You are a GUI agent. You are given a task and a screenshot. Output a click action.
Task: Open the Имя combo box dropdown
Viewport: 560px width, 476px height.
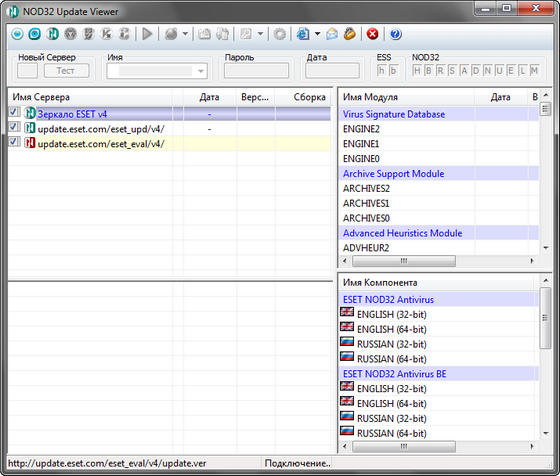pyautogui.click(x=201, y=71)
